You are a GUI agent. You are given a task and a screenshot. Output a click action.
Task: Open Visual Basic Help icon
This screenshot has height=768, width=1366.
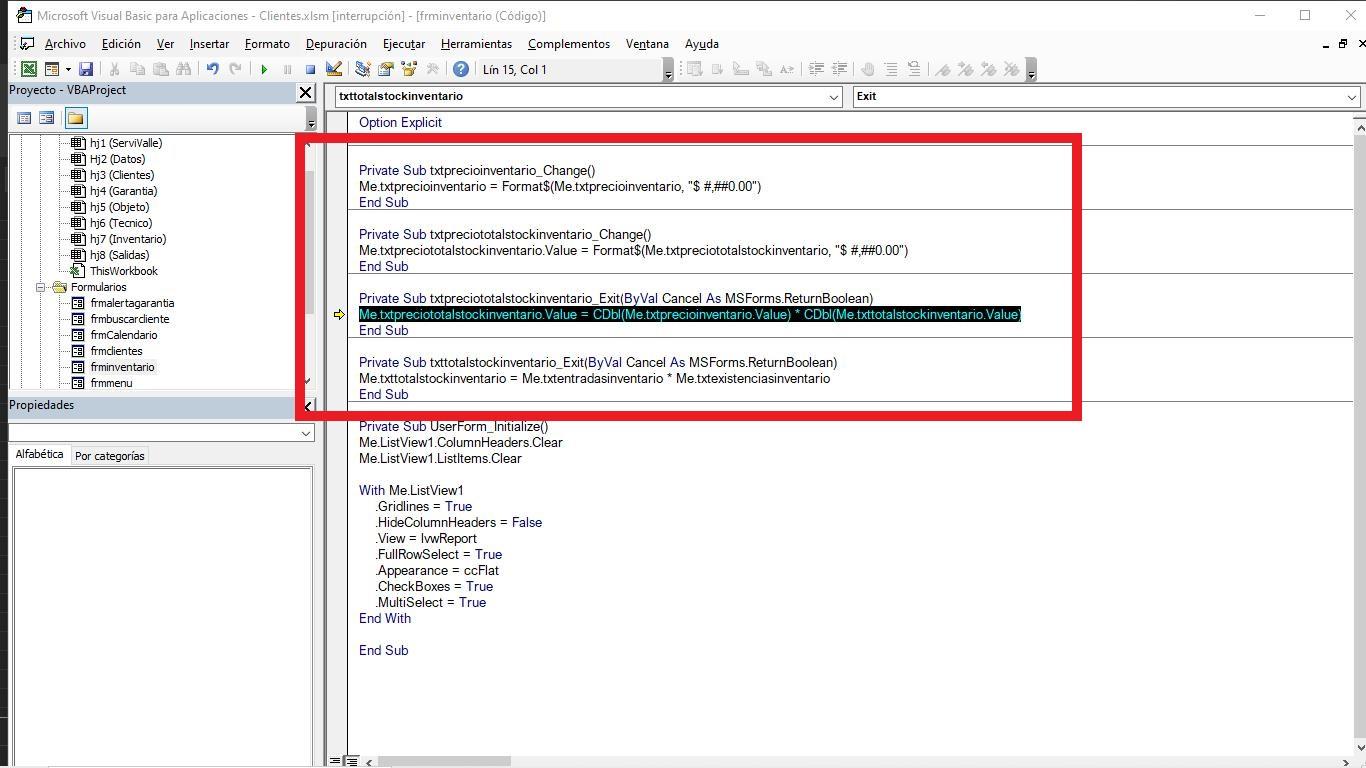[460, 69]
